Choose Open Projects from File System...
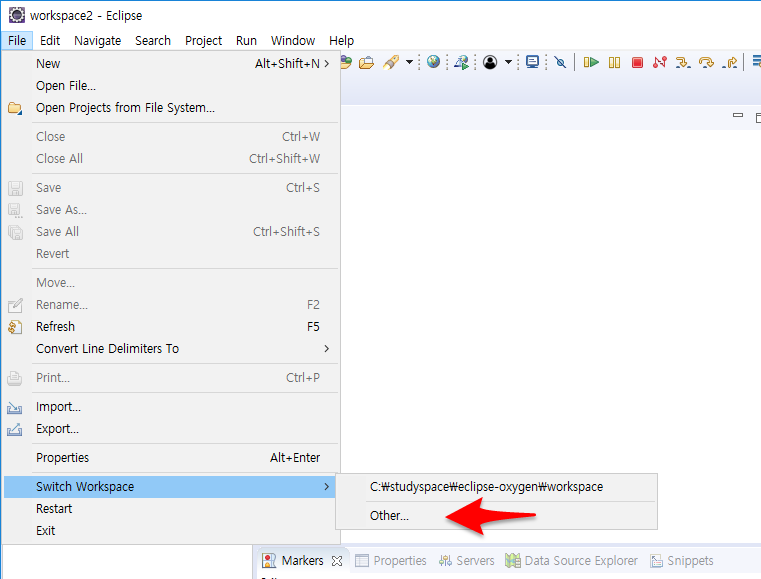 (x=170, y=108)
